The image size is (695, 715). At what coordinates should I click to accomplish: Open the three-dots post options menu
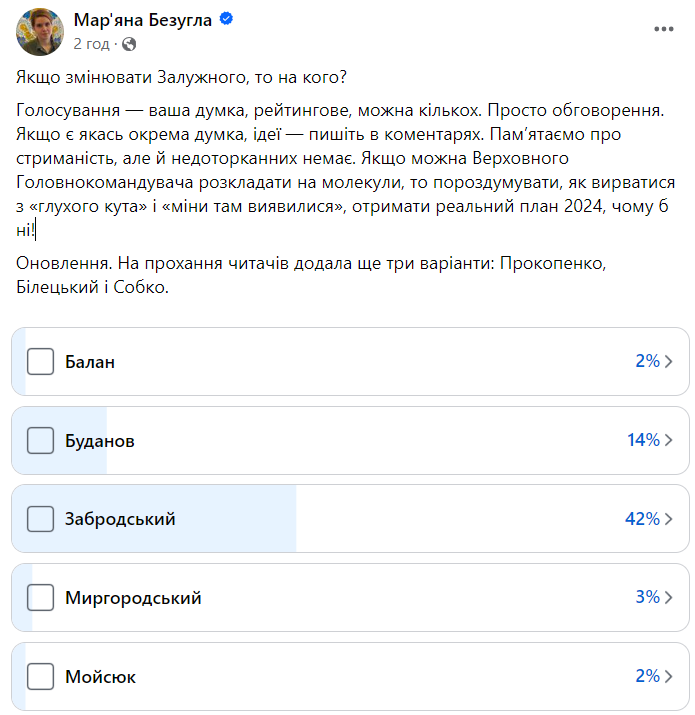click(x=664, y=29)
